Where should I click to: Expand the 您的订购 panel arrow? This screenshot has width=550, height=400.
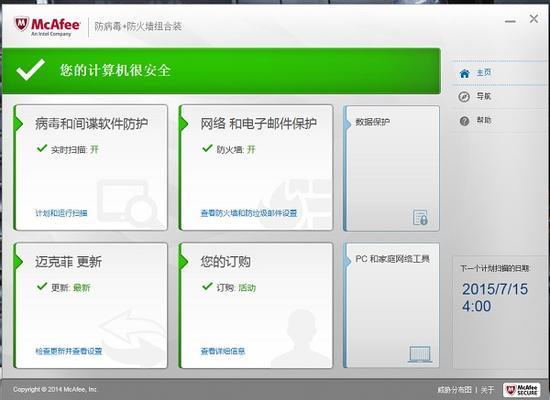(184, 262)
